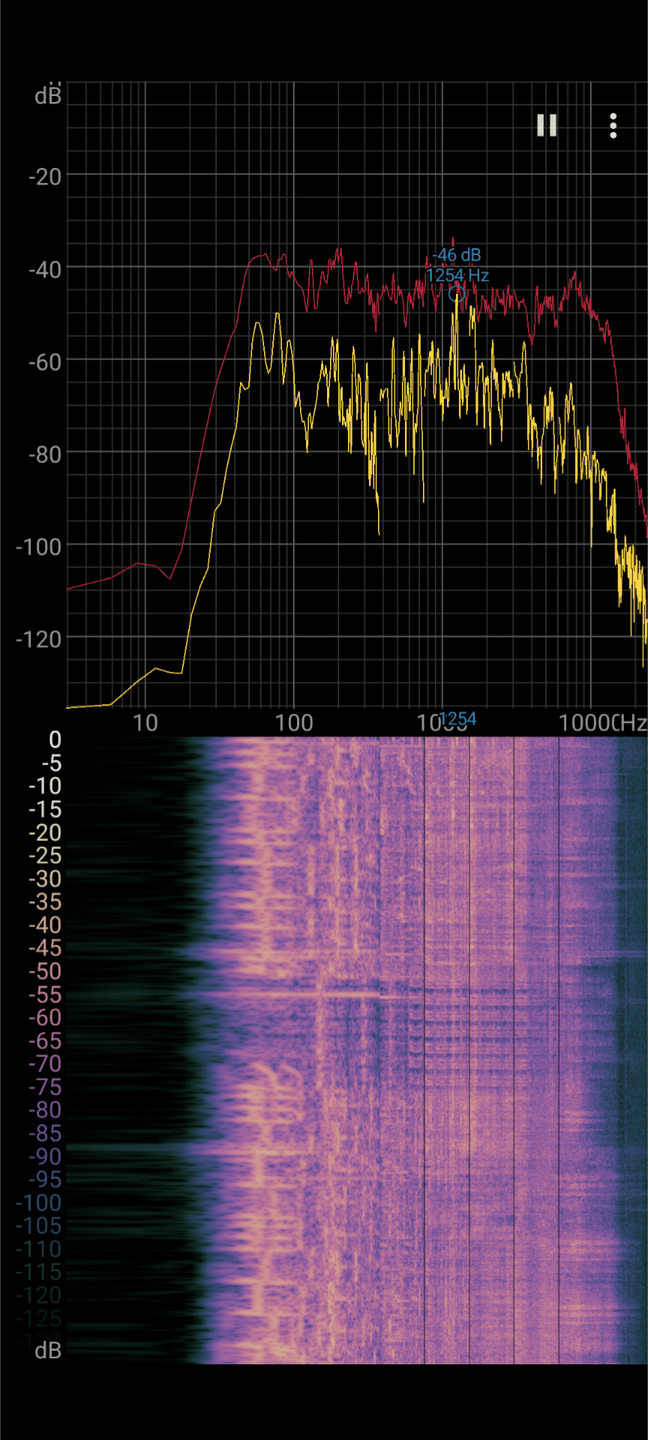Screen dimensions: 648x1440
Task: Tap the dB unit label above the spectrum axis
Action: pyautogui.click(x=47, y=96)
